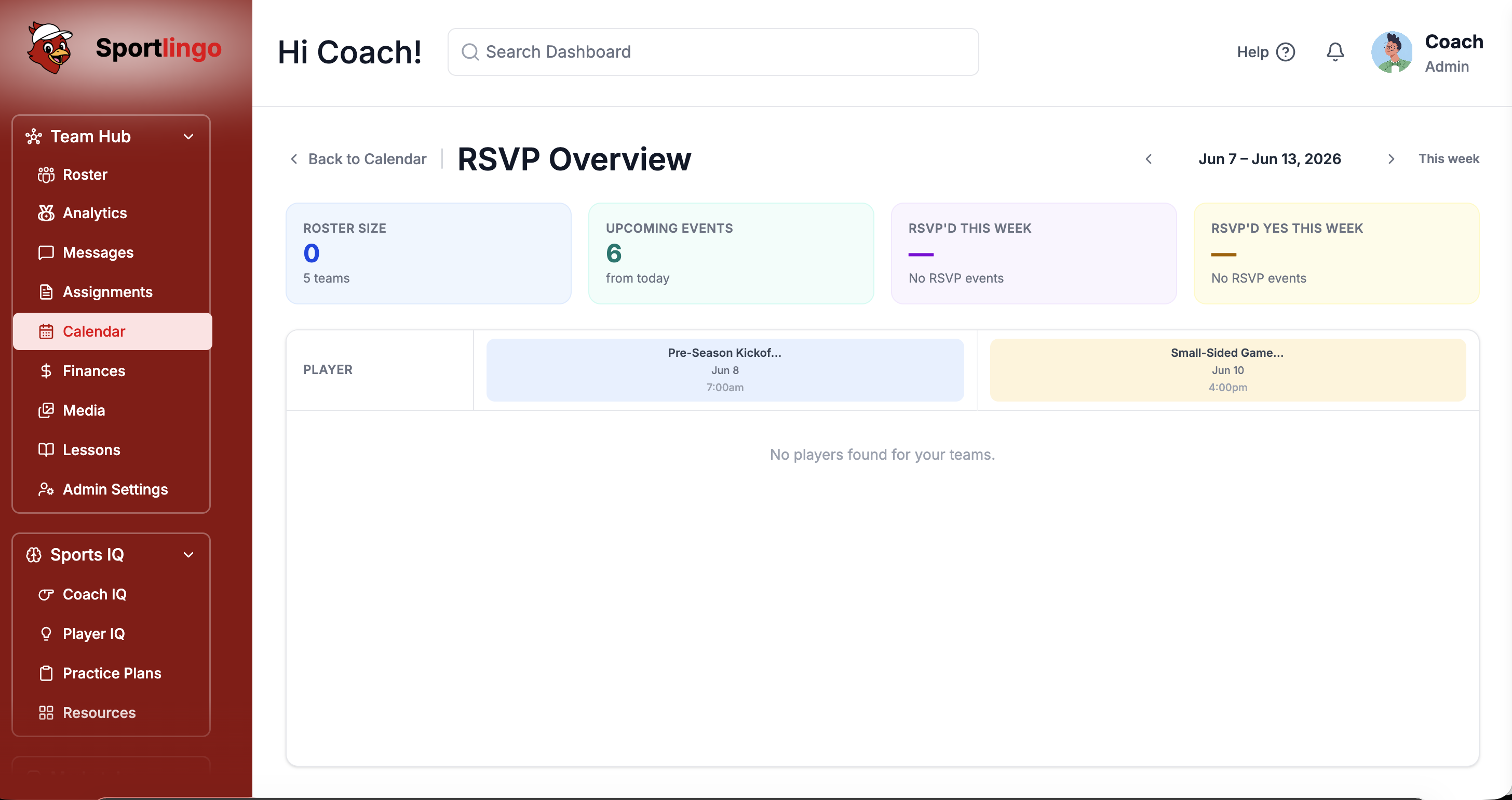This screenshot has height=800, width=1512.
Task: Open the Admin Settings menu item
Action: click(112, 489)
